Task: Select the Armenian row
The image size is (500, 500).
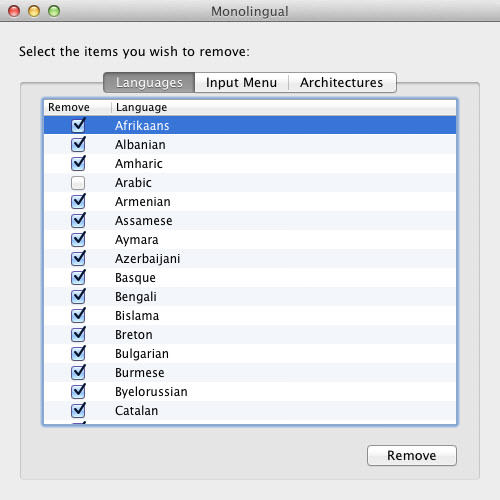Action: (250, 202)
